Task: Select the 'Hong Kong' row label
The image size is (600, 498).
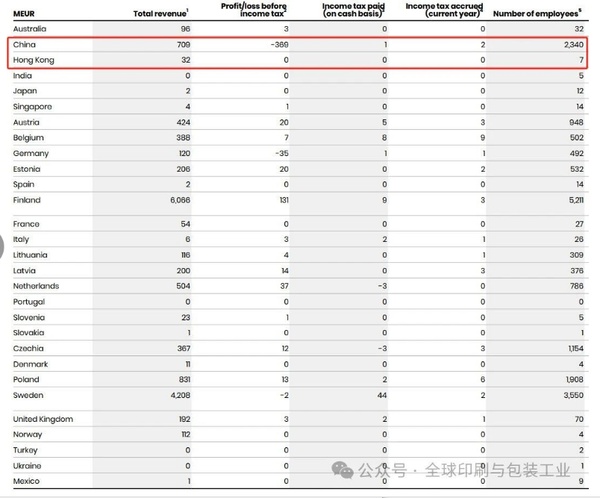Action: coord(34,60)
